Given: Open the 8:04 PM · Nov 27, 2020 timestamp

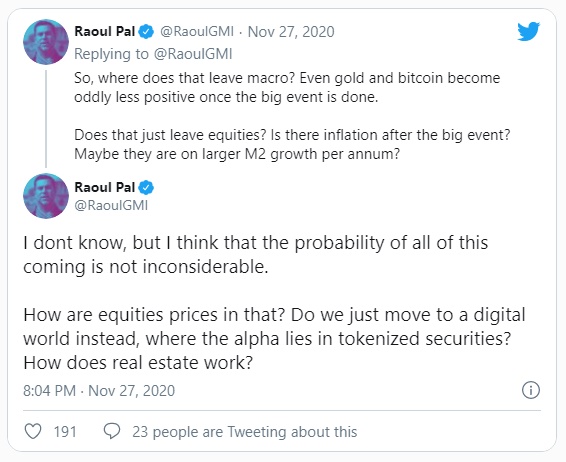Looking at the screenshot, I should [99, 391].
